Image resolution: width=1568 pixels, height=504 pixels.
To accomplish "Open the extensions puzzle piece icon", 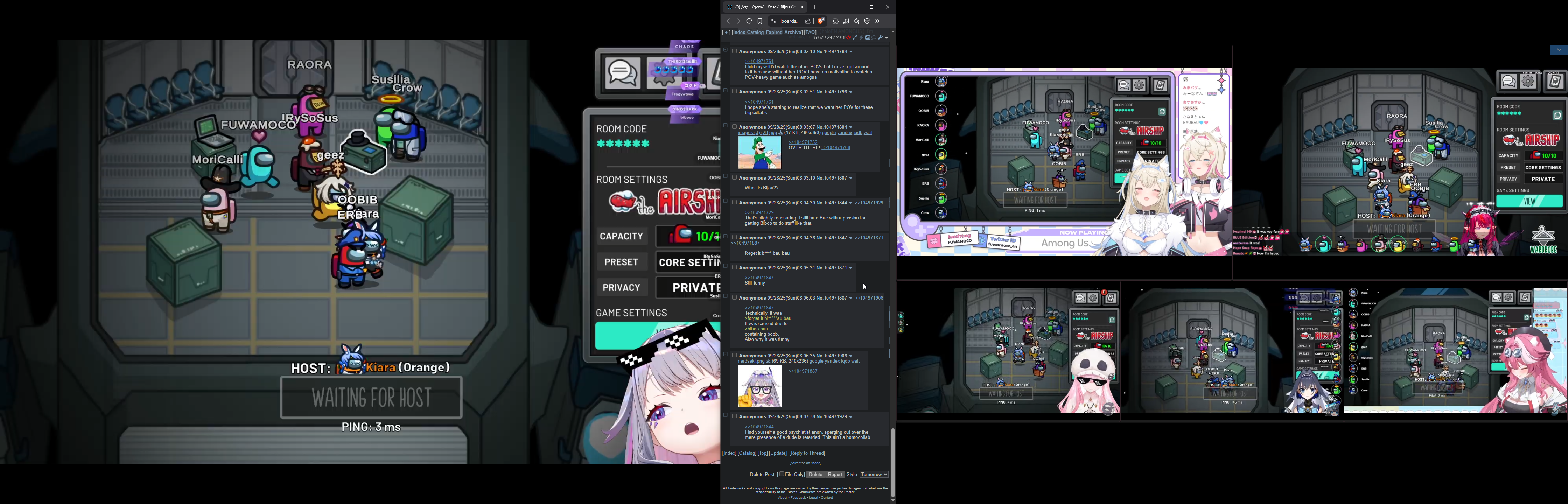I will [x=835, y=21].
